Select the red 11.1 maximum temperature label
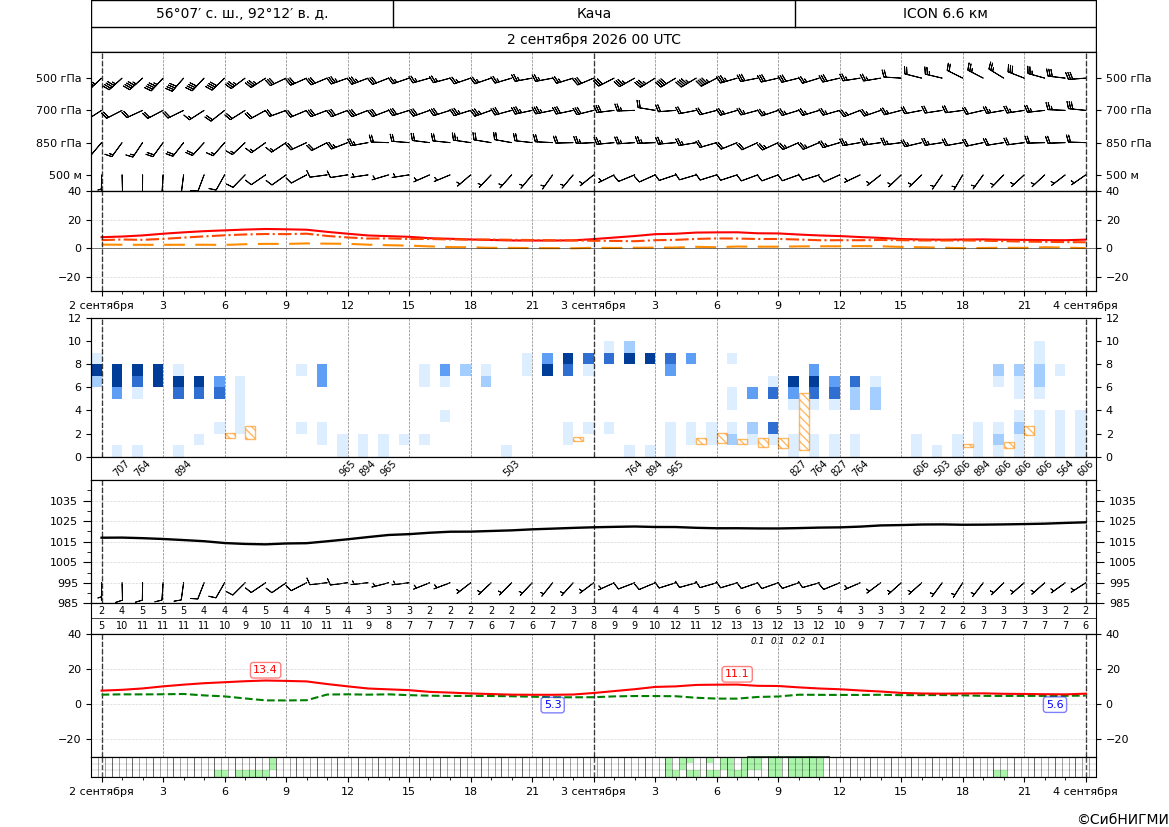Screen dimensions: 1169x827 737,673
